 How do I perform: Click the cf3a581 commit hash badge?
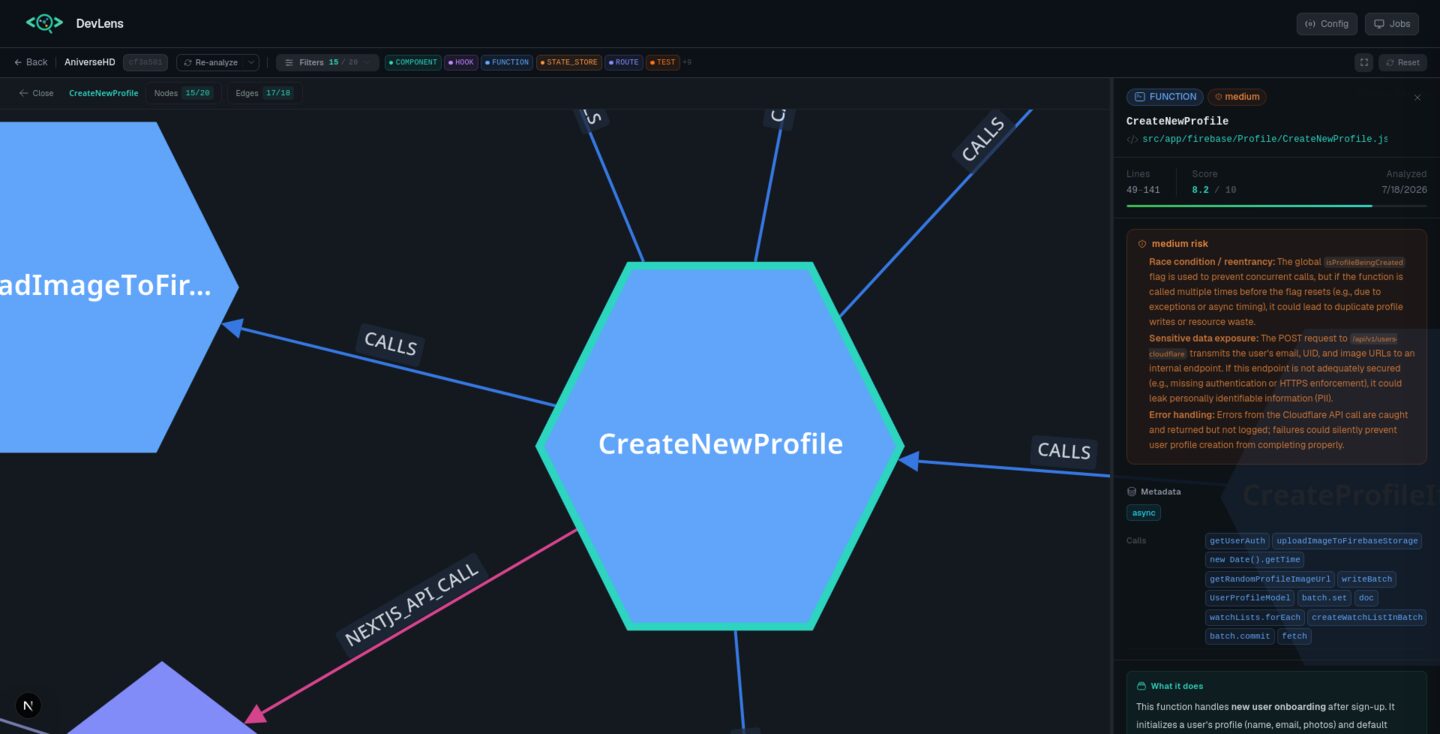tap(145, 62)
